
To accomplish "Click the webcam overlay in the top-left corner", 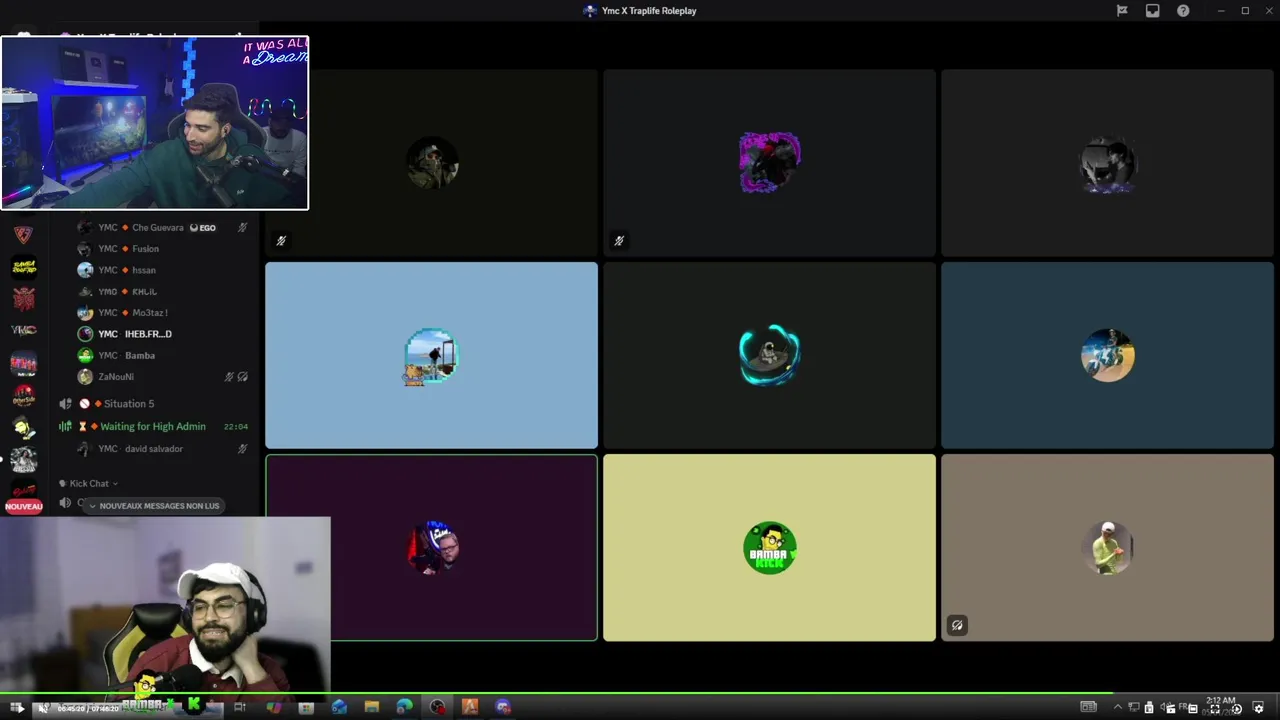I will [x=155, y=123].
